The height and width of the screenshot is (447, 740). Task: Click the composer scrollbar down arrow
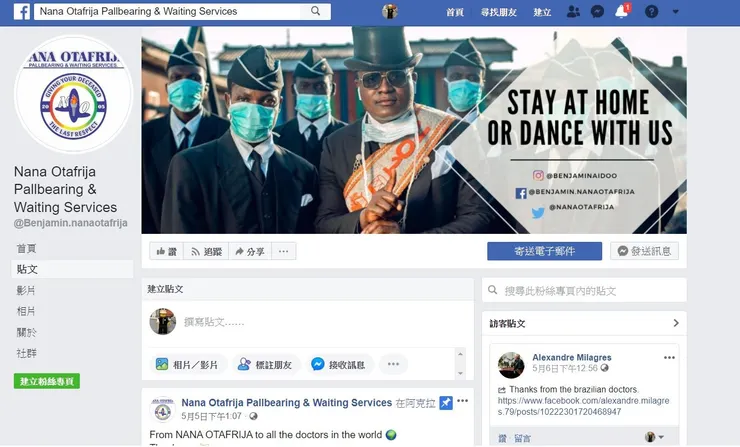click(x=461, y=373)
